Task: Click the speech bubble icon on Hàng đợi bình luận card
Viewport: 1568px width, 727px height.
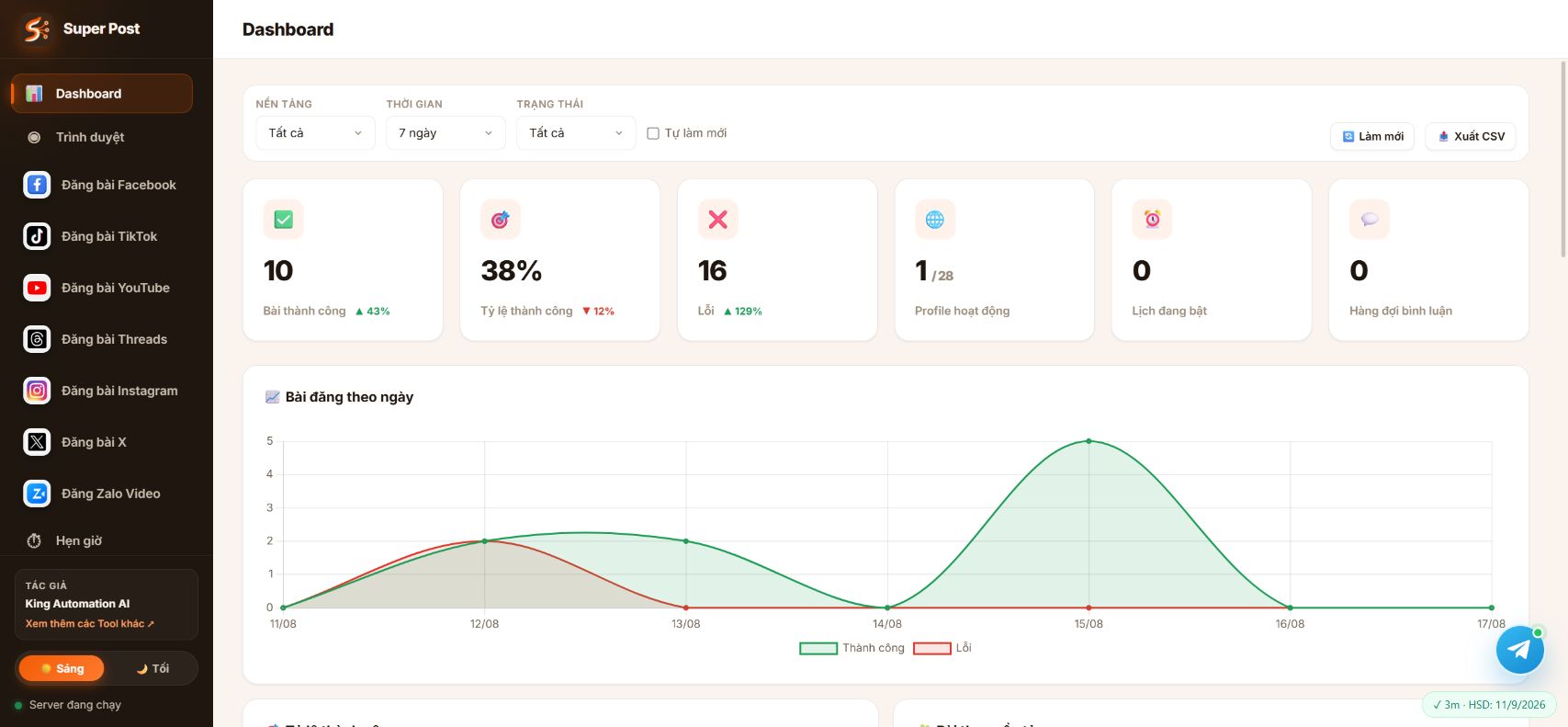Action: pos(1370,220)
